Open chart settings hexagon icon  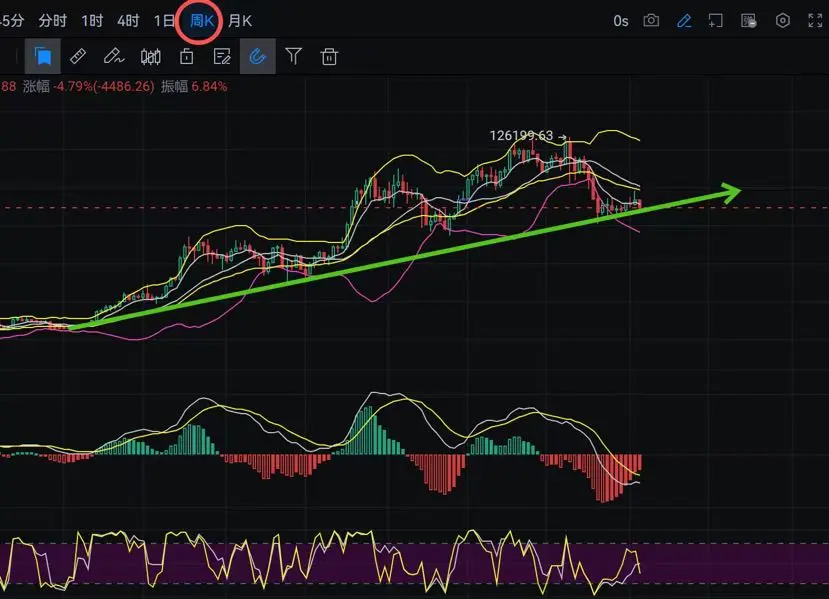[x=782, y=21]
